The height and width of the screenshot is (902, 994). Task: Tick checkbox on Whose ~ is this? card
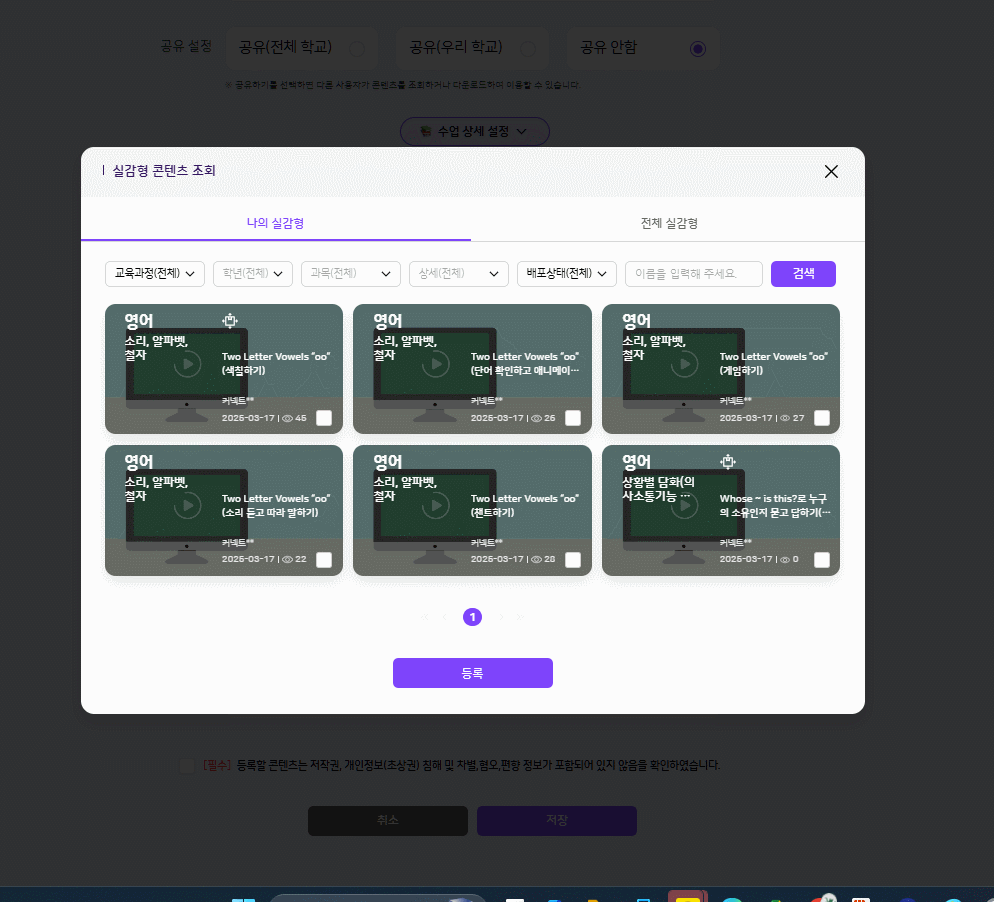[822, 560]
